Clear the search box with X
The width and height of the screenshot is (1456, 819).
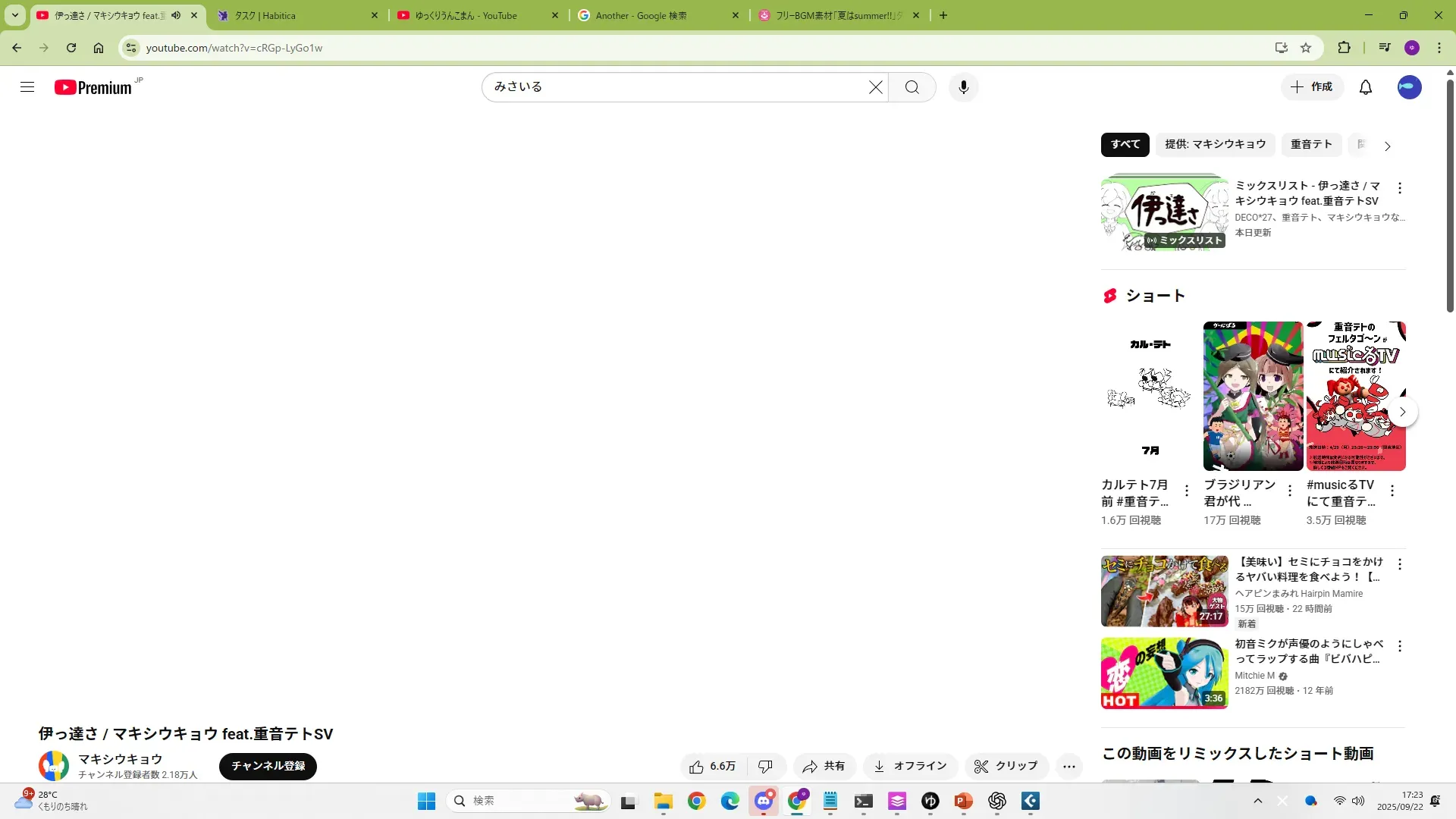click(875, 87)
